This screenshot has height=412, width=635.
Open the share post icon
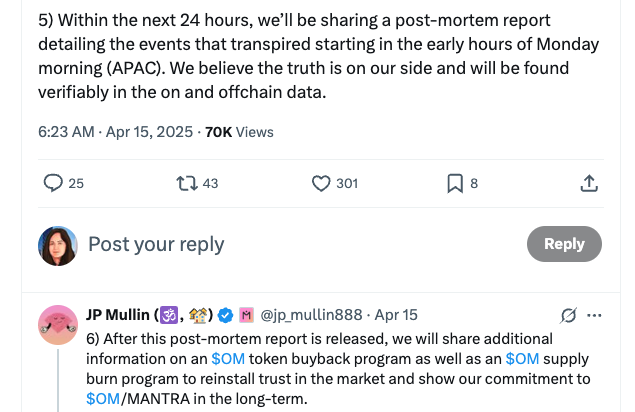point(589,183)
